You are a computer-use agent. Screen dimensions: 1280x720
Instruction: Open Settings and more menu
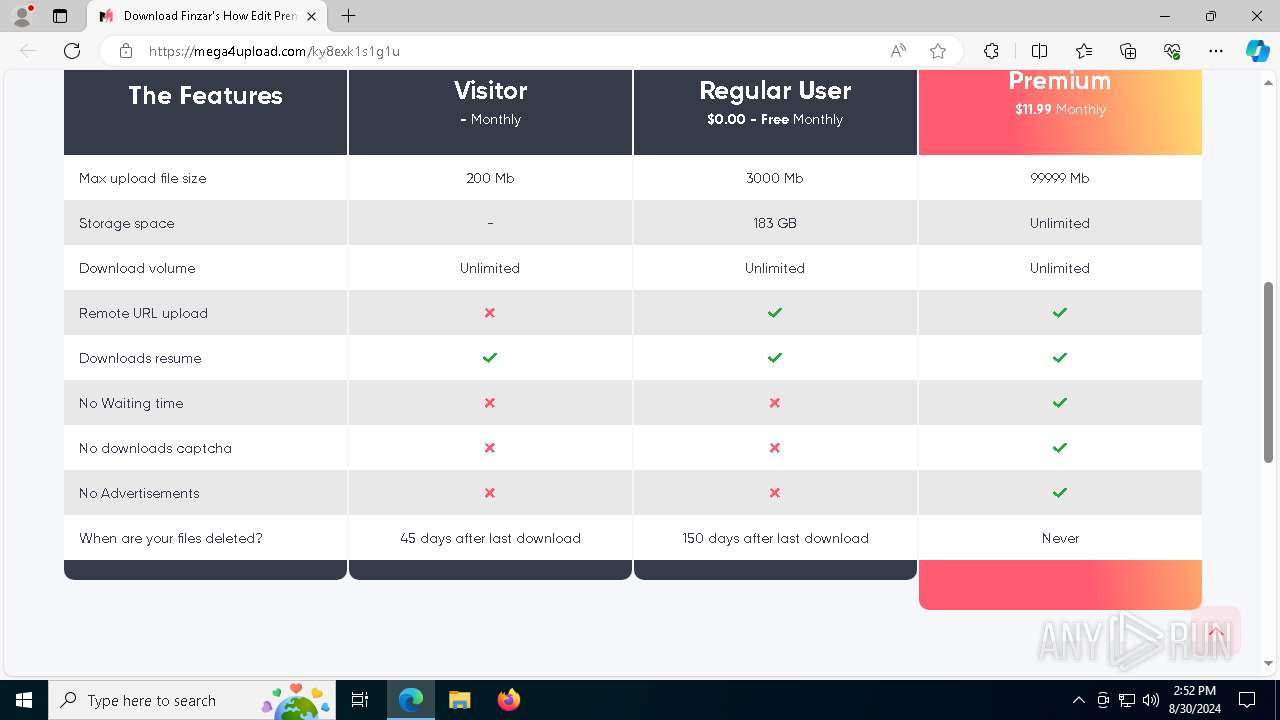point(1216,51)
